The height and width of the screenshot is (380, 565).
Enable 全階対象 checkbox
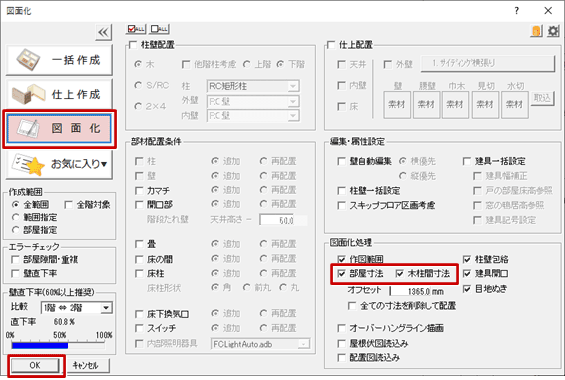(x=68, y=205)
